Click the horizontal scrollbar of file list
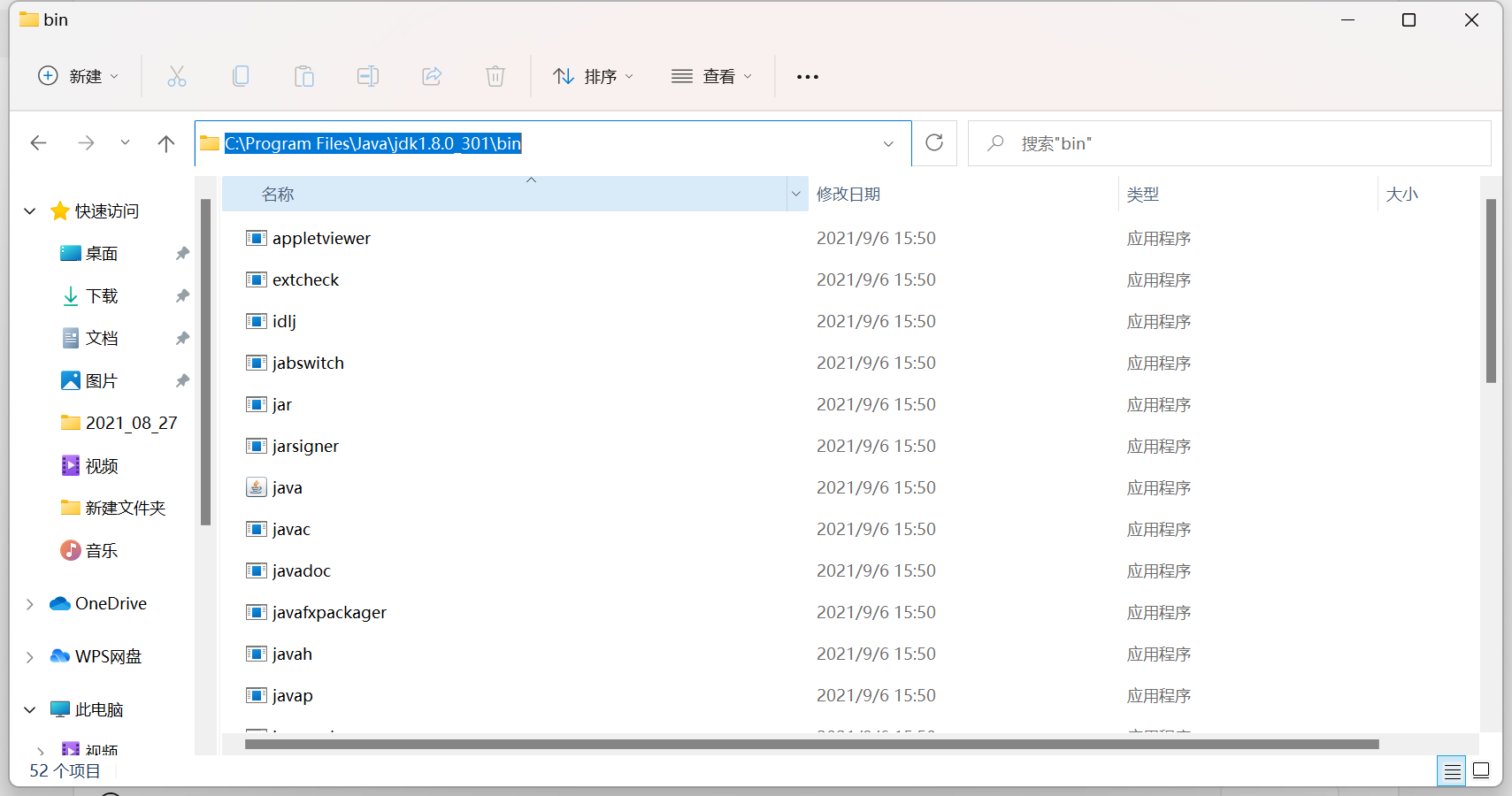Viewport: 1512px width, 796px height. click(811, 744)
